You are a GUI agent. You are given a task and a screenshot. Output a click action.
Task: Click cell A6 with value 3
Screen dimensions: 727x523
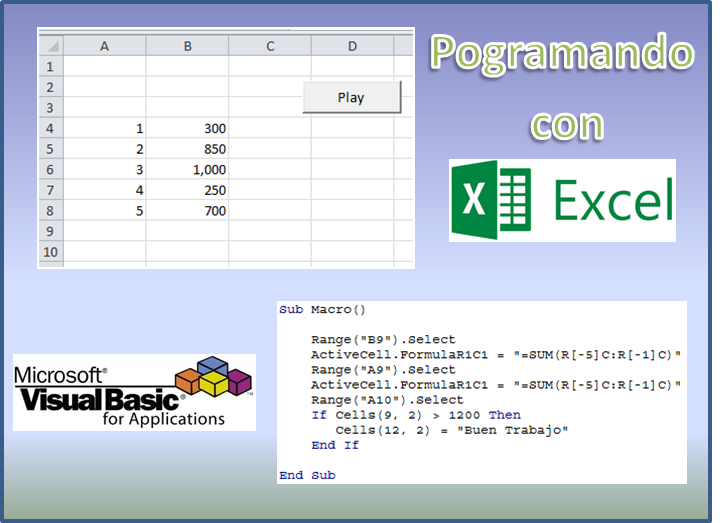pyautogui.click(x=105, y=169)
